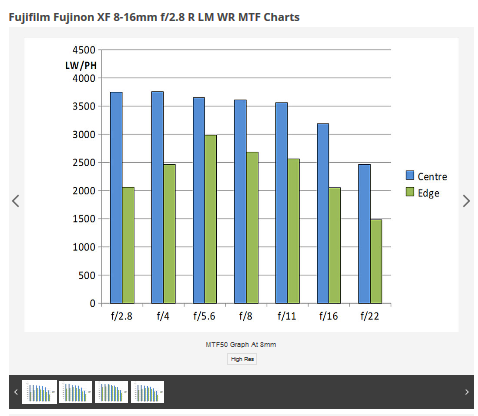Move the thumbnail strip right with its arrow
This screenshot has height=416, width=478.
click(x=467, y=392)
